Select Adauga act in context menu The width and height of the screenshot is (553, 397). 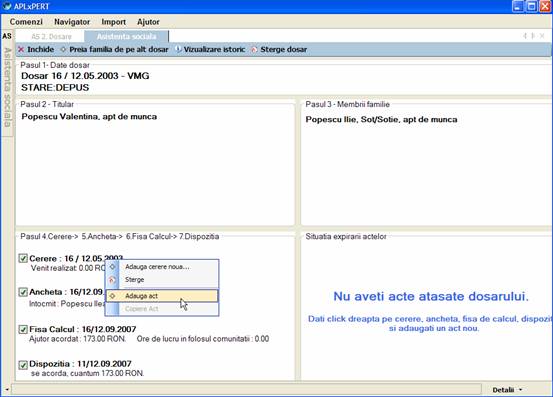(x=162, y=296)
